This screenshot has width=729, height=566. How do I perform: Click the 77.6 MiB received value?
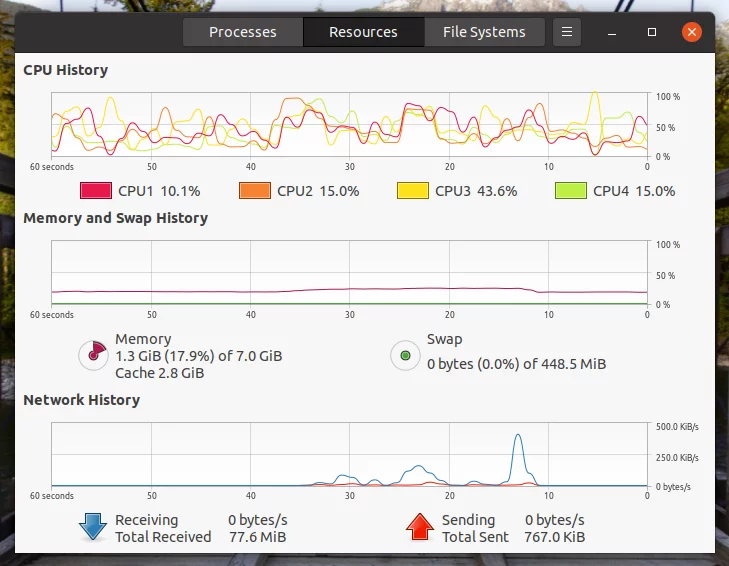(x=258, y=537)
